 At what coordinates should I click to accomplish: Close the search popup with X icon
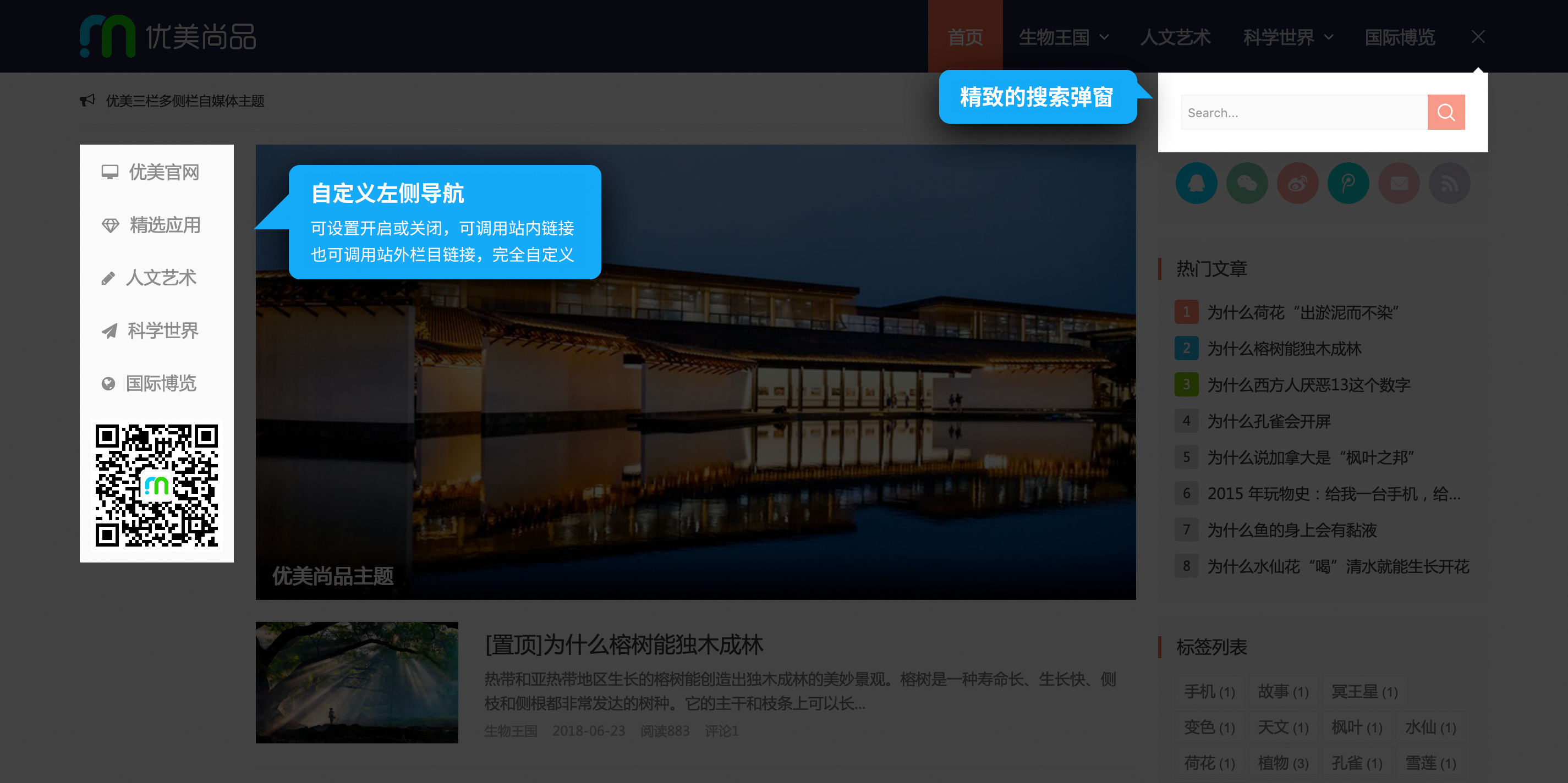point(1477,37)
